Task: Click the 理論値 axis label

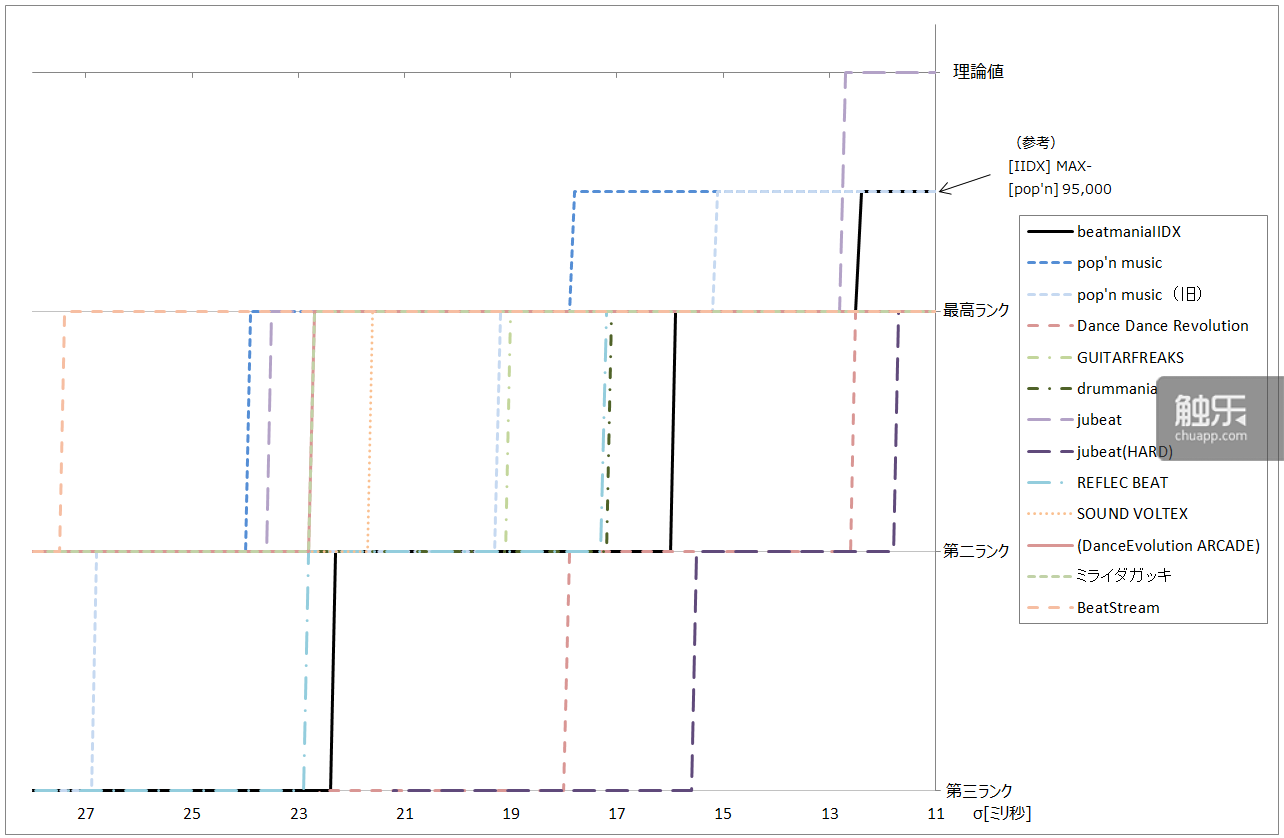Action: 978,72
